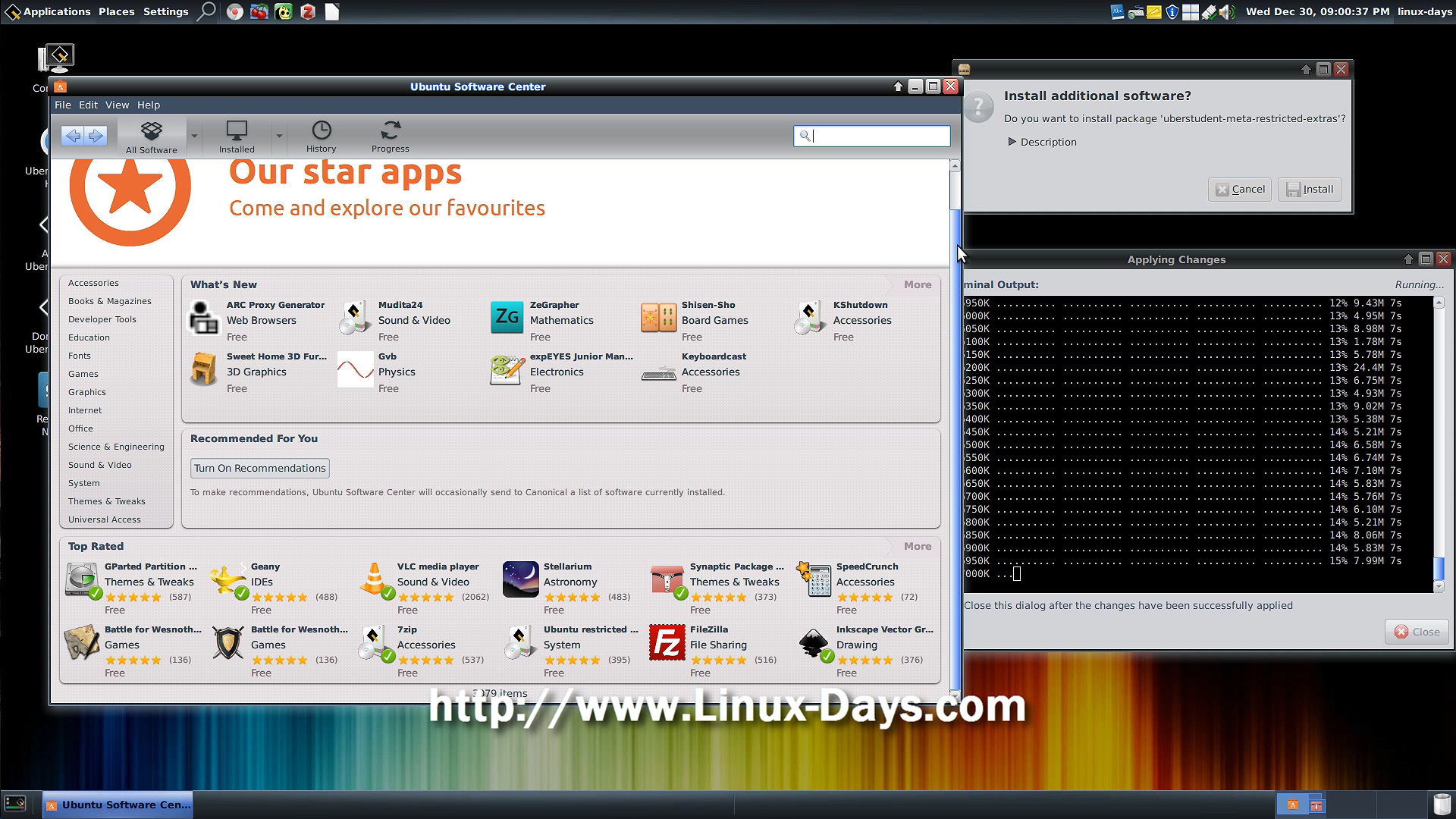Click the volume icon in system tray

1227,11
